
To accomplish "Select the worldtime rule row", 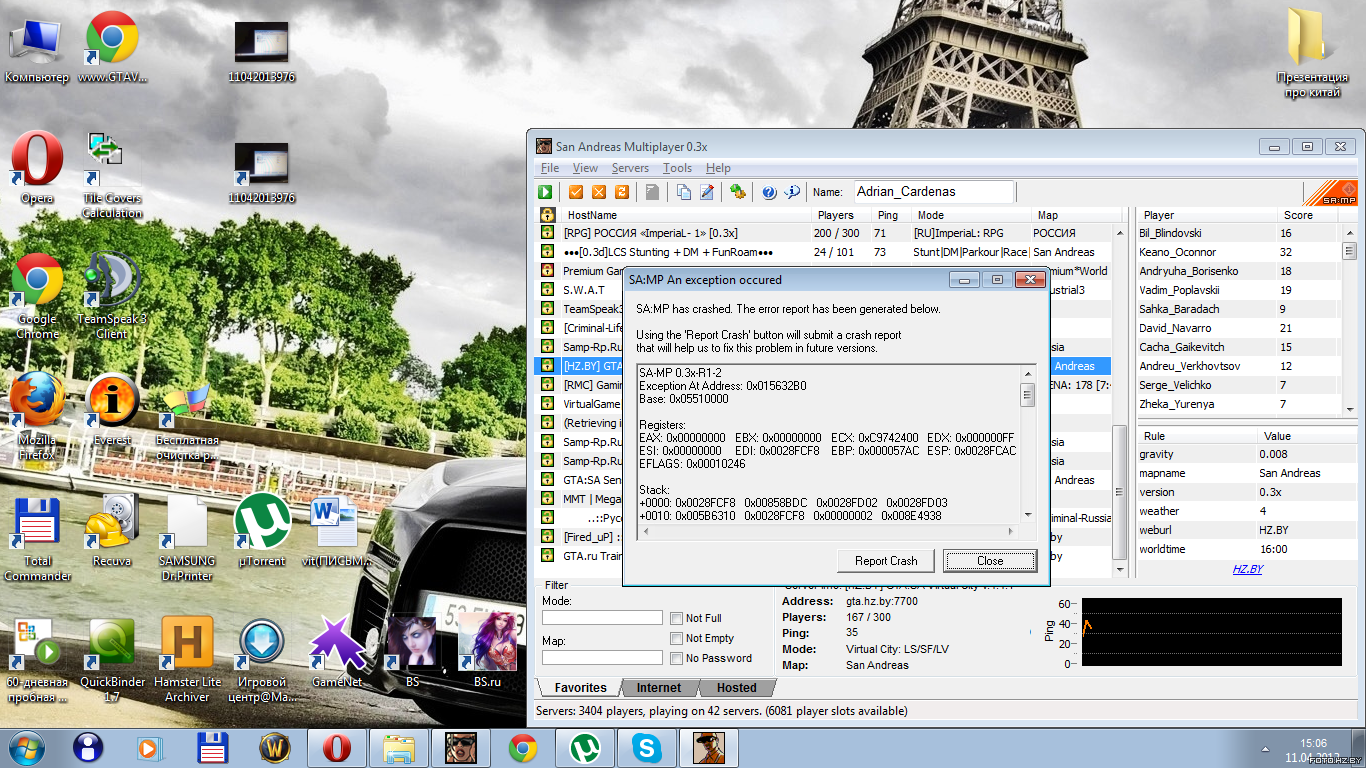I will pyautogui.click(x=1247, y=549).
